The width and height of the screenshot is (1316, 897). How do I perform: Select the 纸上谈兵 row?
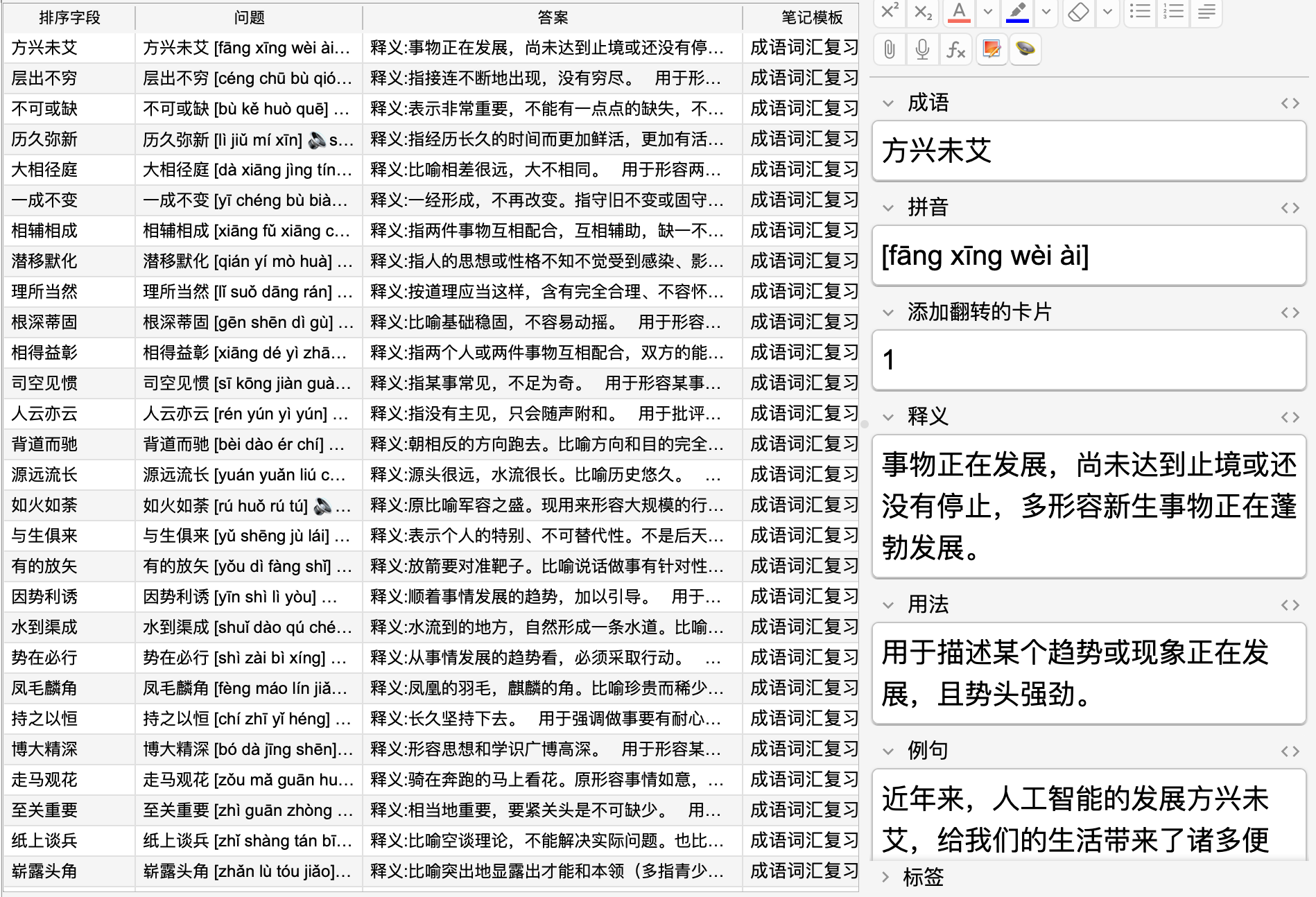431,841
